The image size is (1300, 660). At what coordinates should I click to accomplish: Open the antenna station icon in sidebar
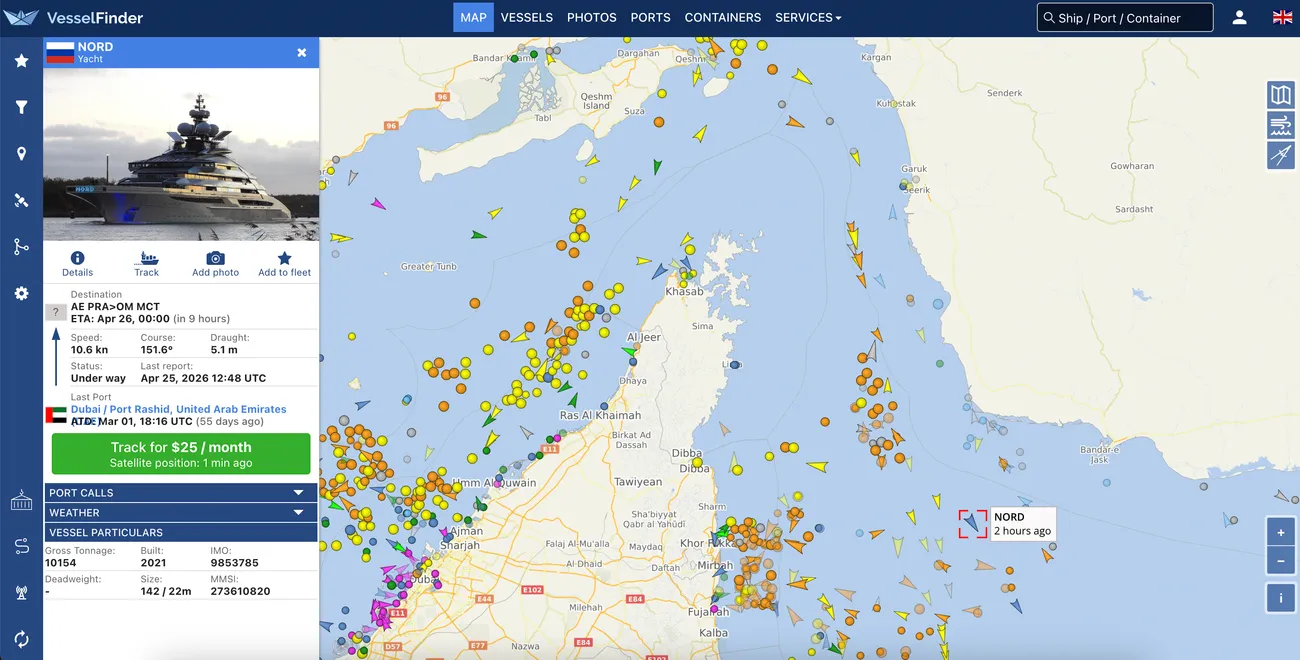point(21,592)
